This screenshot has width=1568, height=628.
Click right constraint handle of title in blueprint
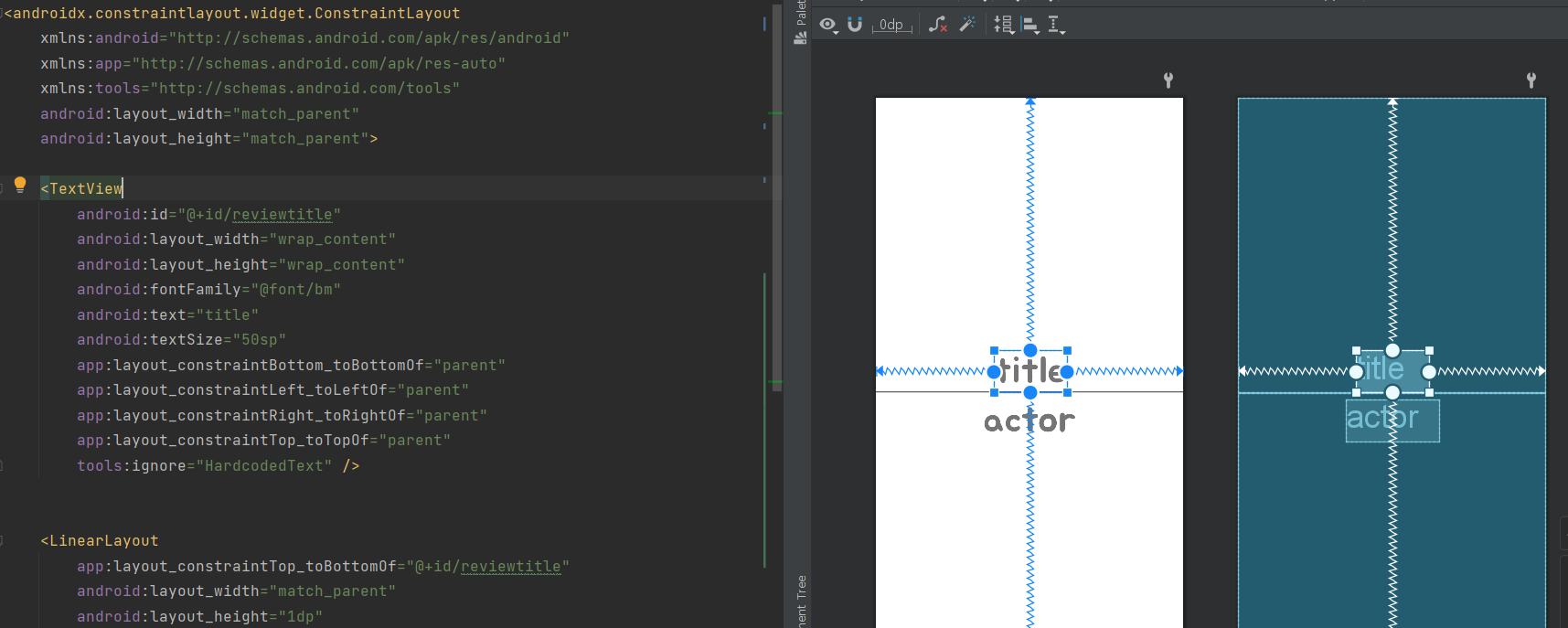pyautogui.click(x=1429, y=372)
